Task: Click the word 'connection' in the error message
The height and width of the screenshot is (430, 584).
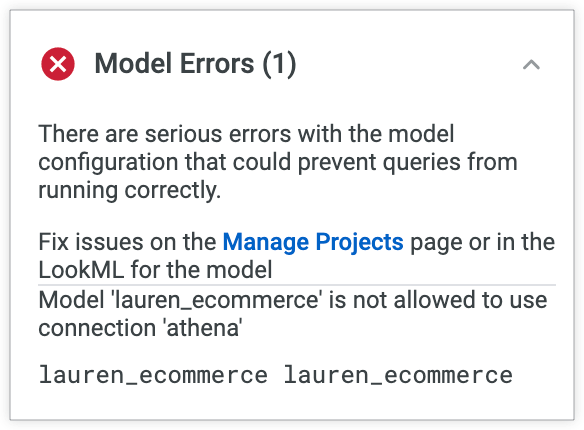Action: coord(97,328)
